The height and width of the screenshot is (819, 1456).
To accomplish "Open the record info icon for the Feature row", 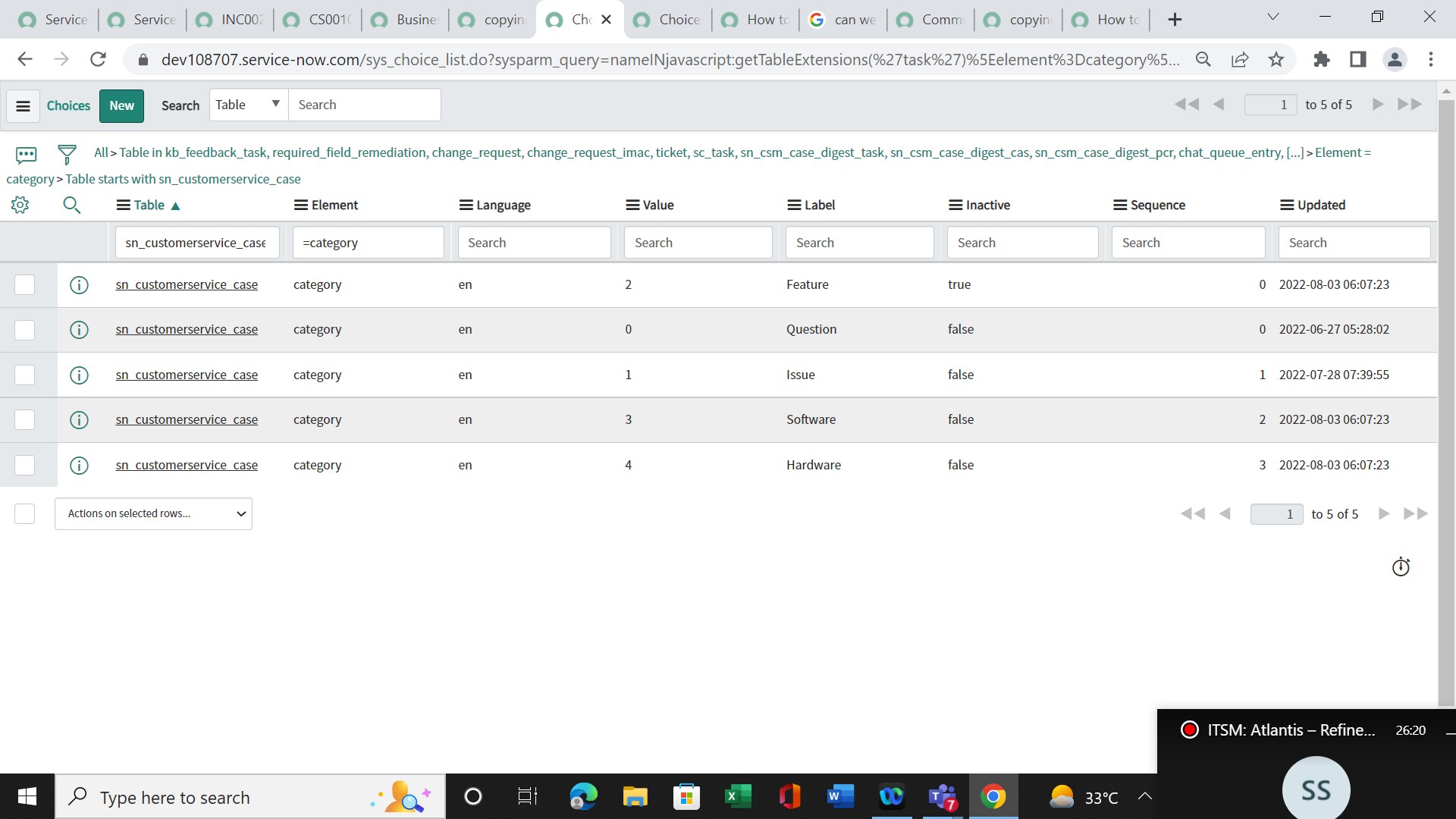I will 79,284.
